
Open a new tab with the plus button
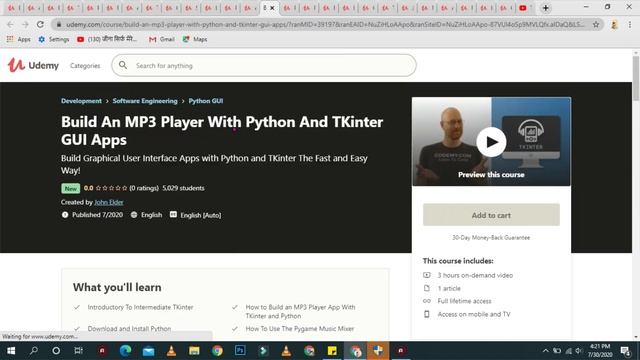click(x=545, y=8)
